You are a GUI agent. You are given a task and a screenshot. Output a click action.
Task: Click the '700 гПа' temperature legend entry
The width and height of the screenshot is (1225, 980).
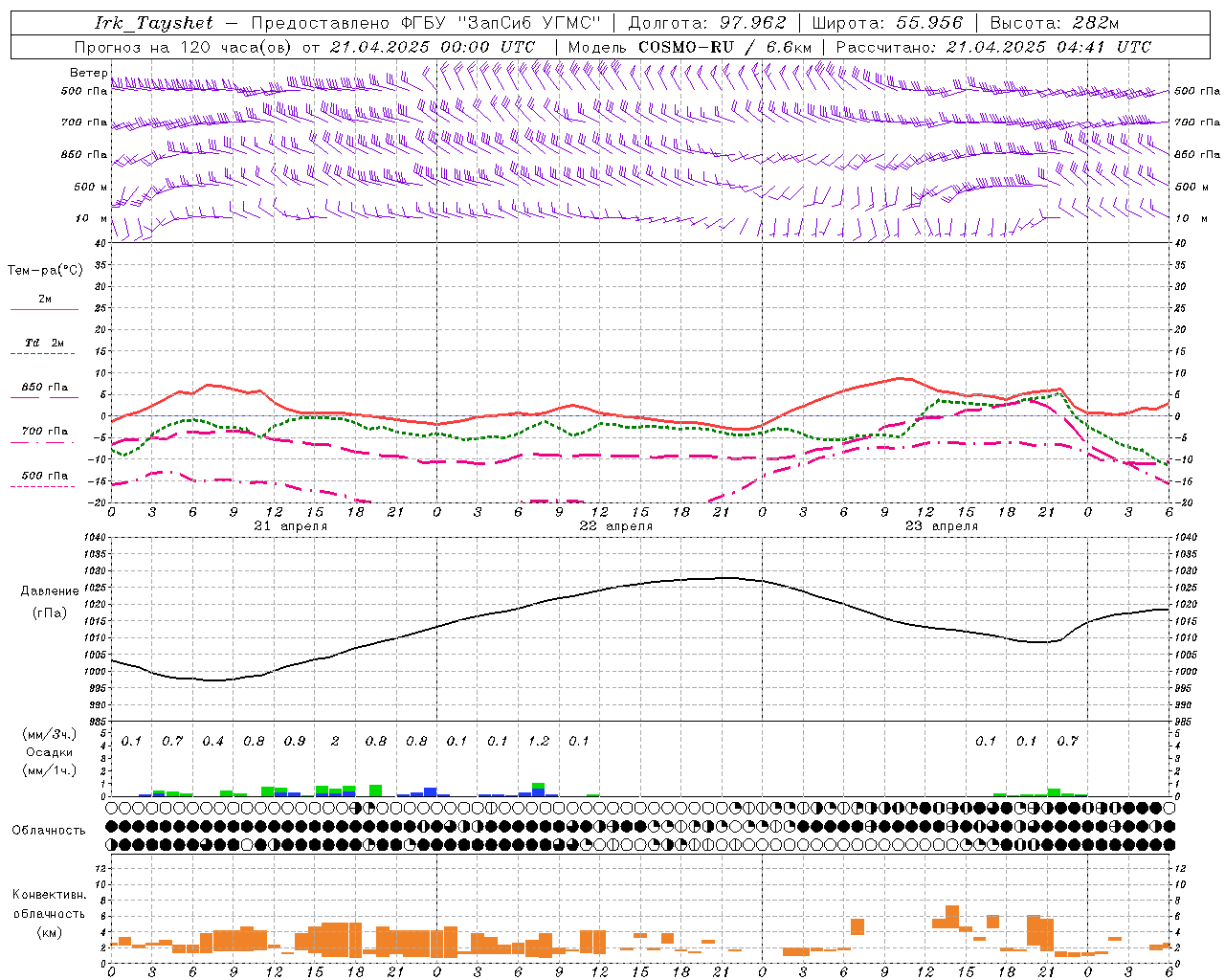45,432
